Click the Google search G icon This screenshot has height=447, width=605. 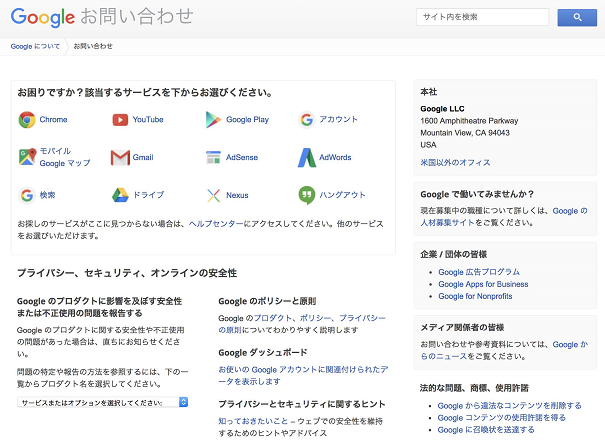tap(27, 195)
